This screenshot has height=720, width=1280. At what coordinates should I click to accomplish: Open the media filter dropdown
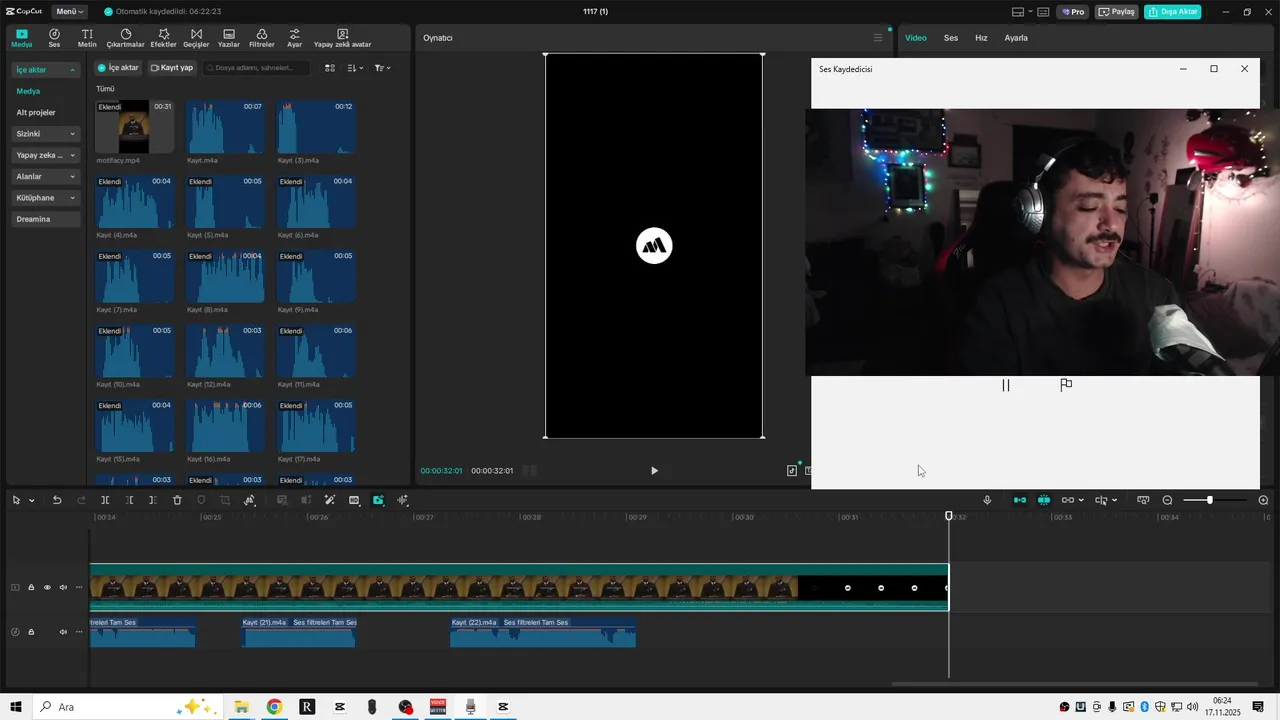(382, 68)
